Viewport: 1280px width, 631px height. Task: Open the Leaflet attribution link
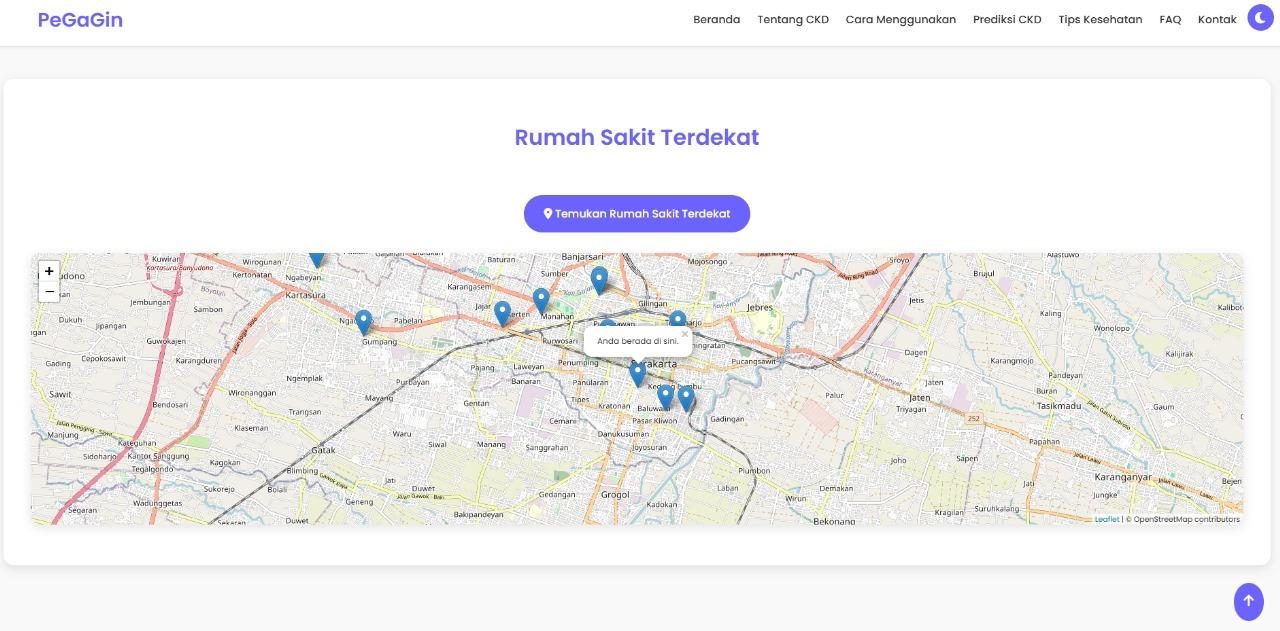1107,519
